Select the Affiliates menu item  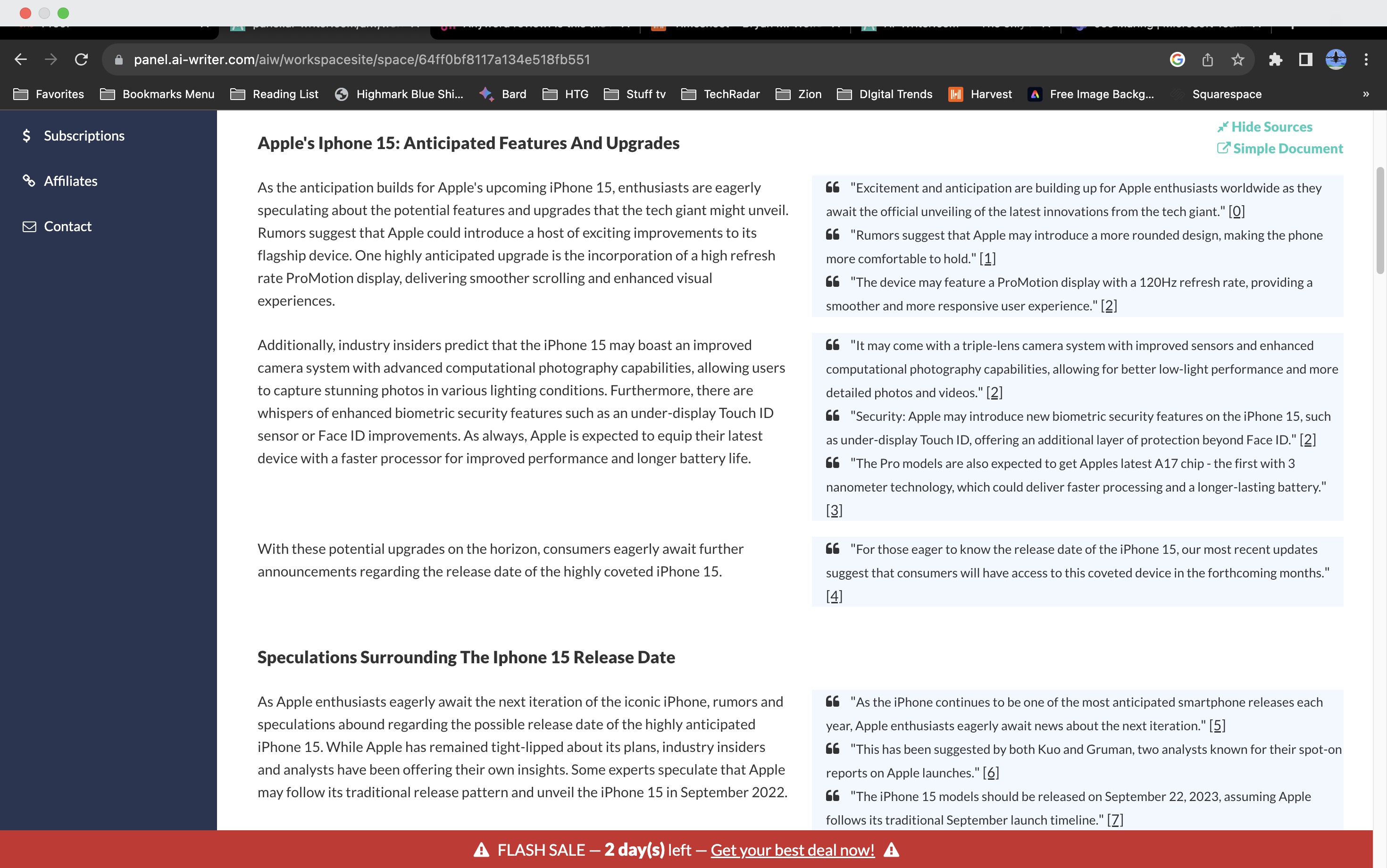[x=70, y=180]
